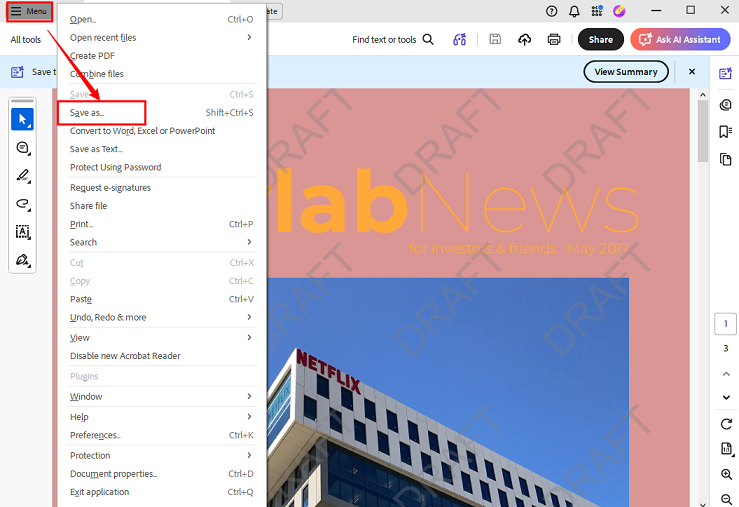Select Convert to Word, Excel or PowerPoint
The image size is (739, 507).
[161, 131]
